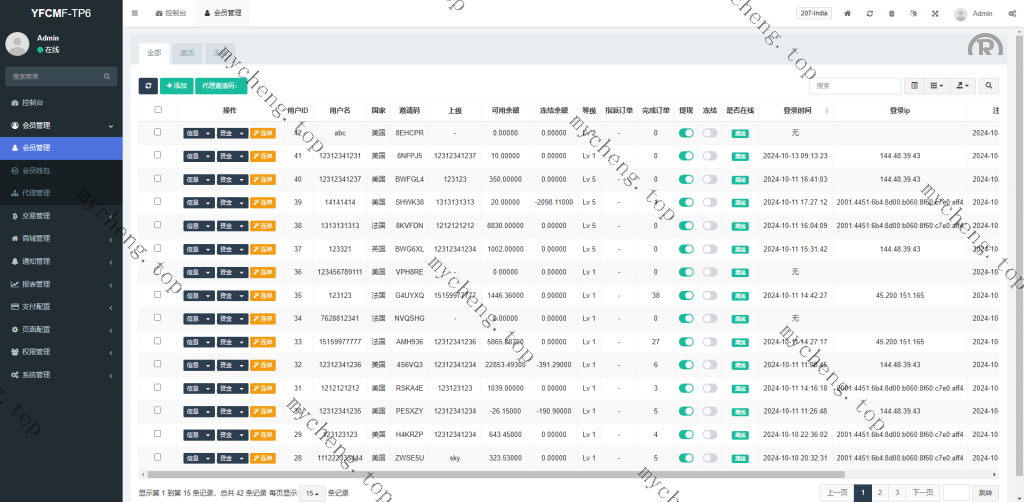Open the export data dropdown
This screenshot has width=1024, height=502.
(x=964, y=87)
